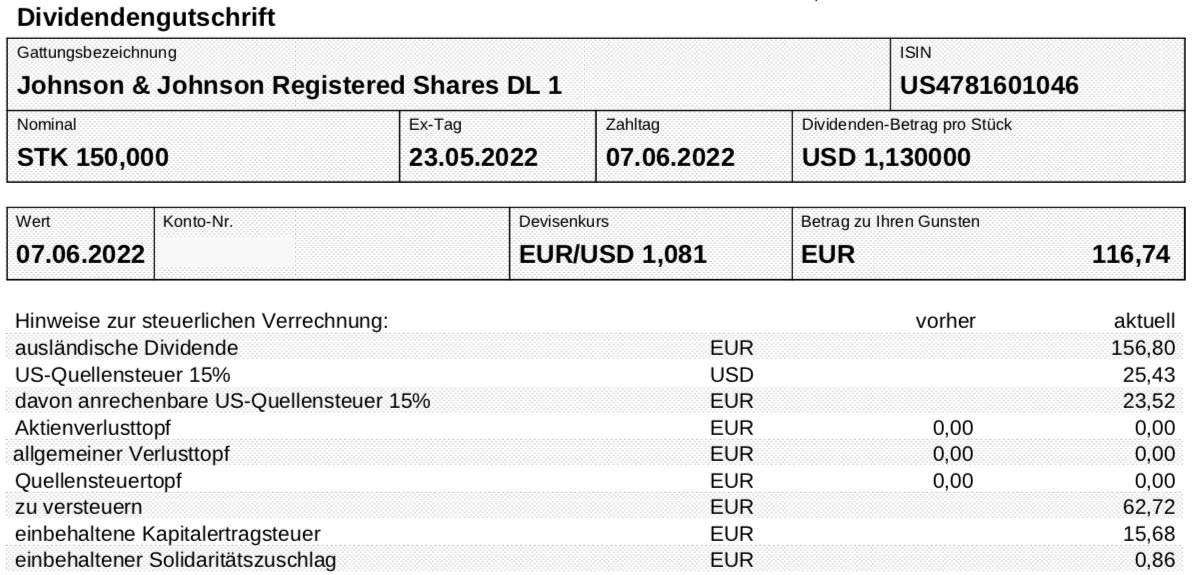Click the ISIN value US4781601046
This screenshot has width=1193, height=575.
(989, 85)
